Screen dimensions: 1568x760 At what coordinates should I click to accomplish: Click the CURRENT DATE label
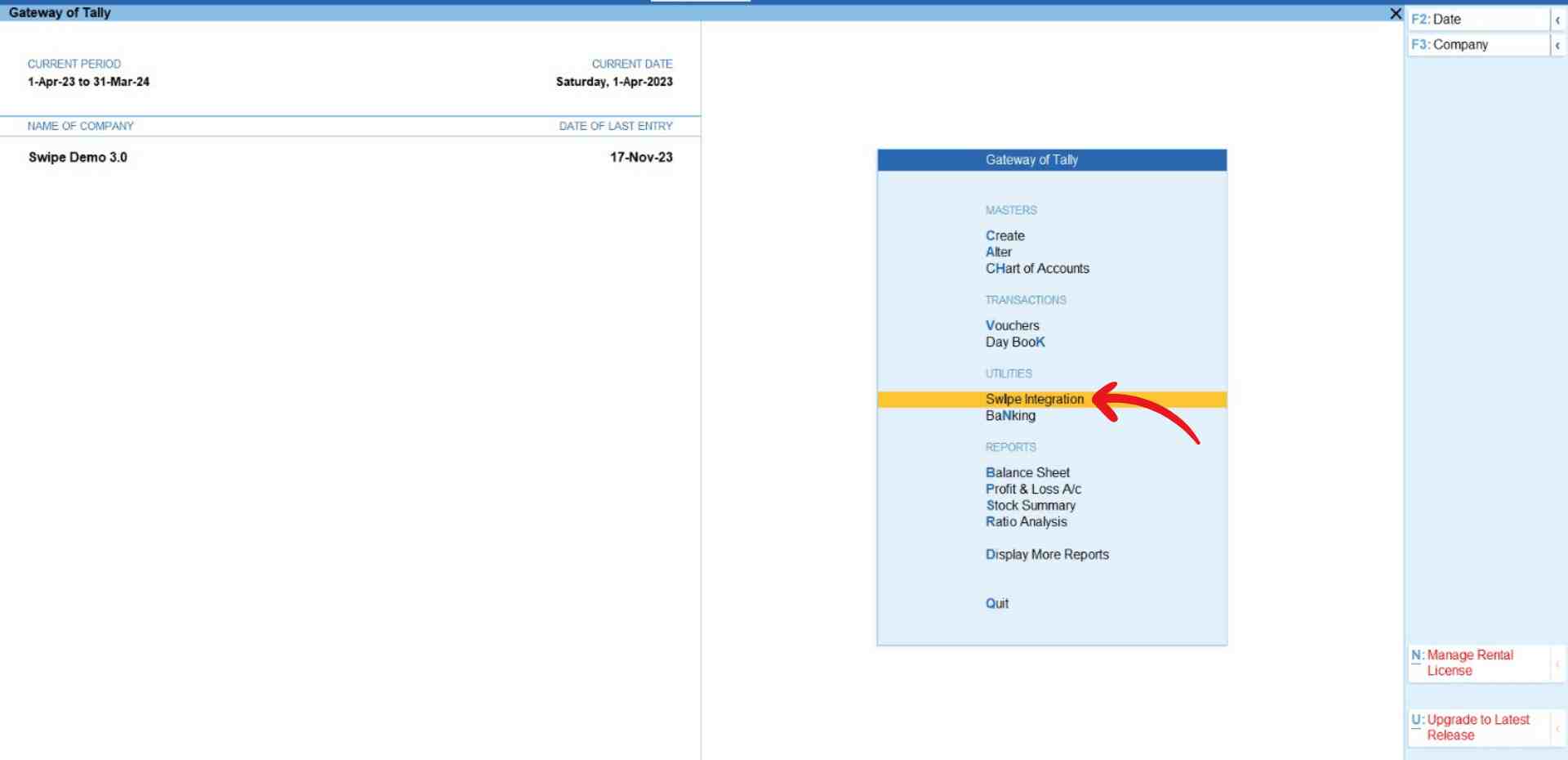pos(632,64)
